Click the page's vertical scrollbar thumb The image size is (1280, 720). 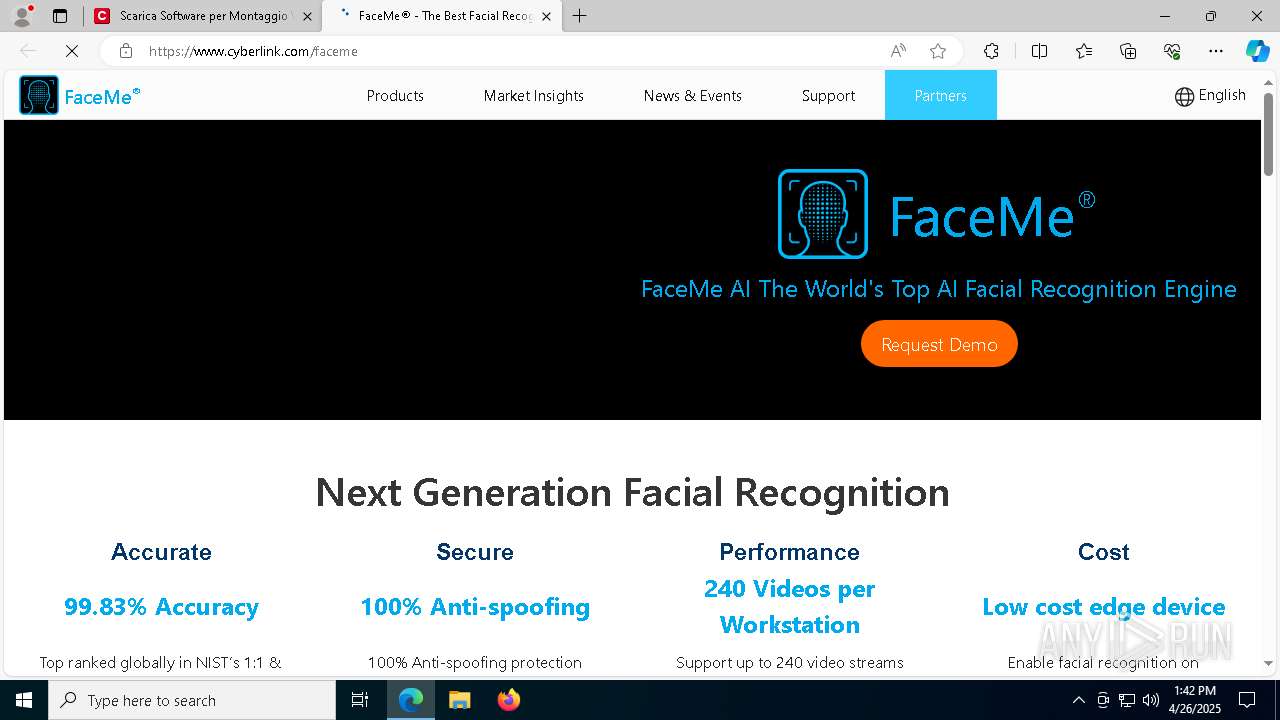[1268, 134]
